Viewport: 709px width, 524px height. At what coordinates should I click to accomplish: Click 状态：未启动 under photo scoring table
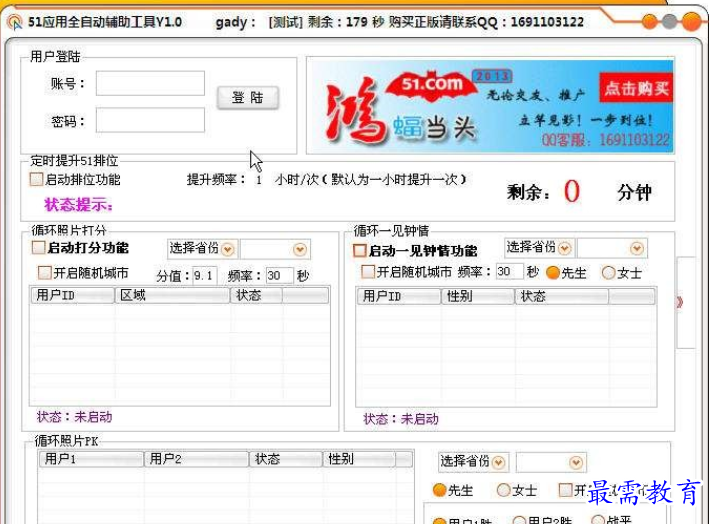pos(74,417)
